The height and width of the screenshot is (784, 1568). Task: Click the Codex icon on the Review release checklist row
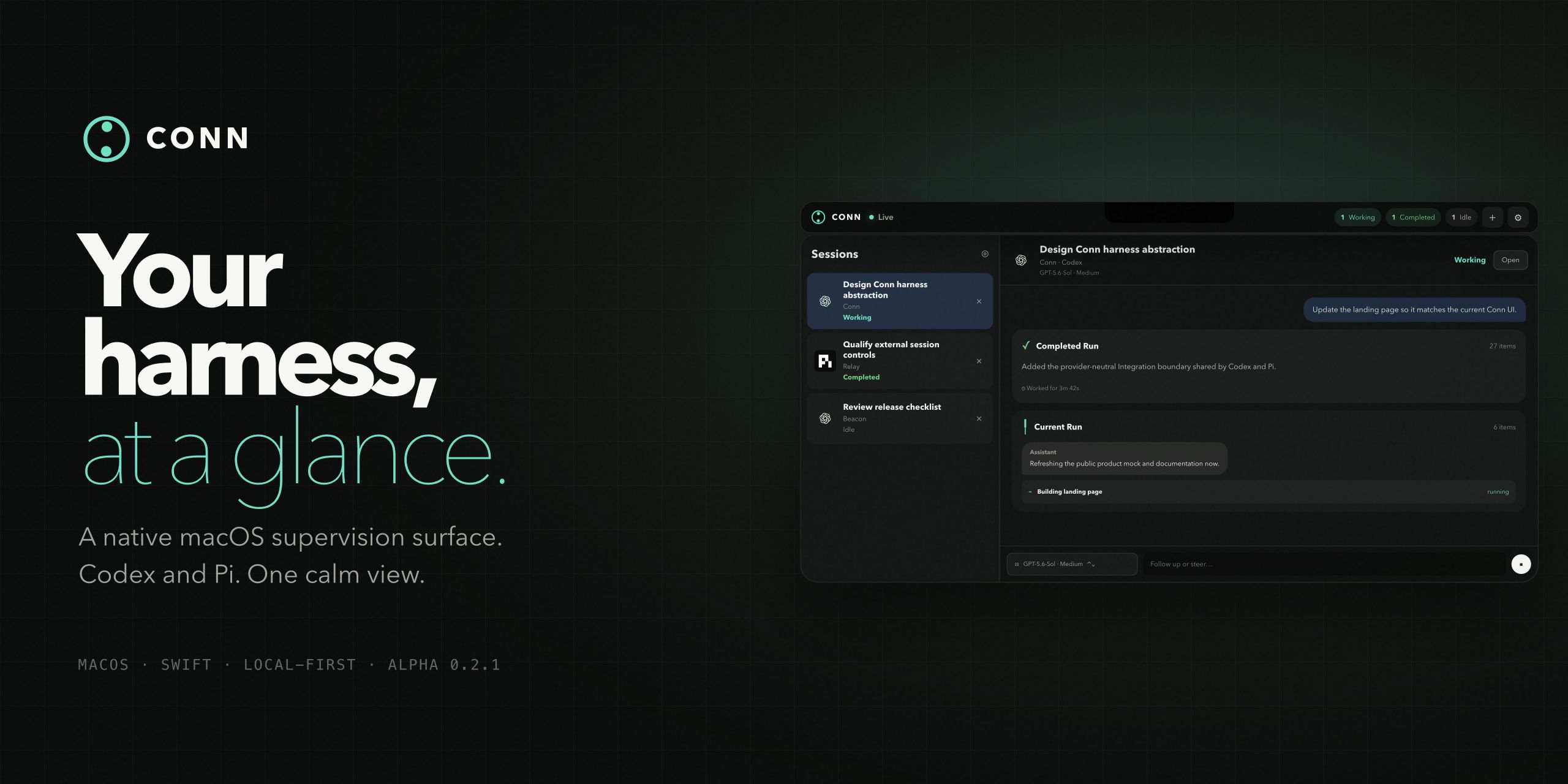[x=825, y=418]
